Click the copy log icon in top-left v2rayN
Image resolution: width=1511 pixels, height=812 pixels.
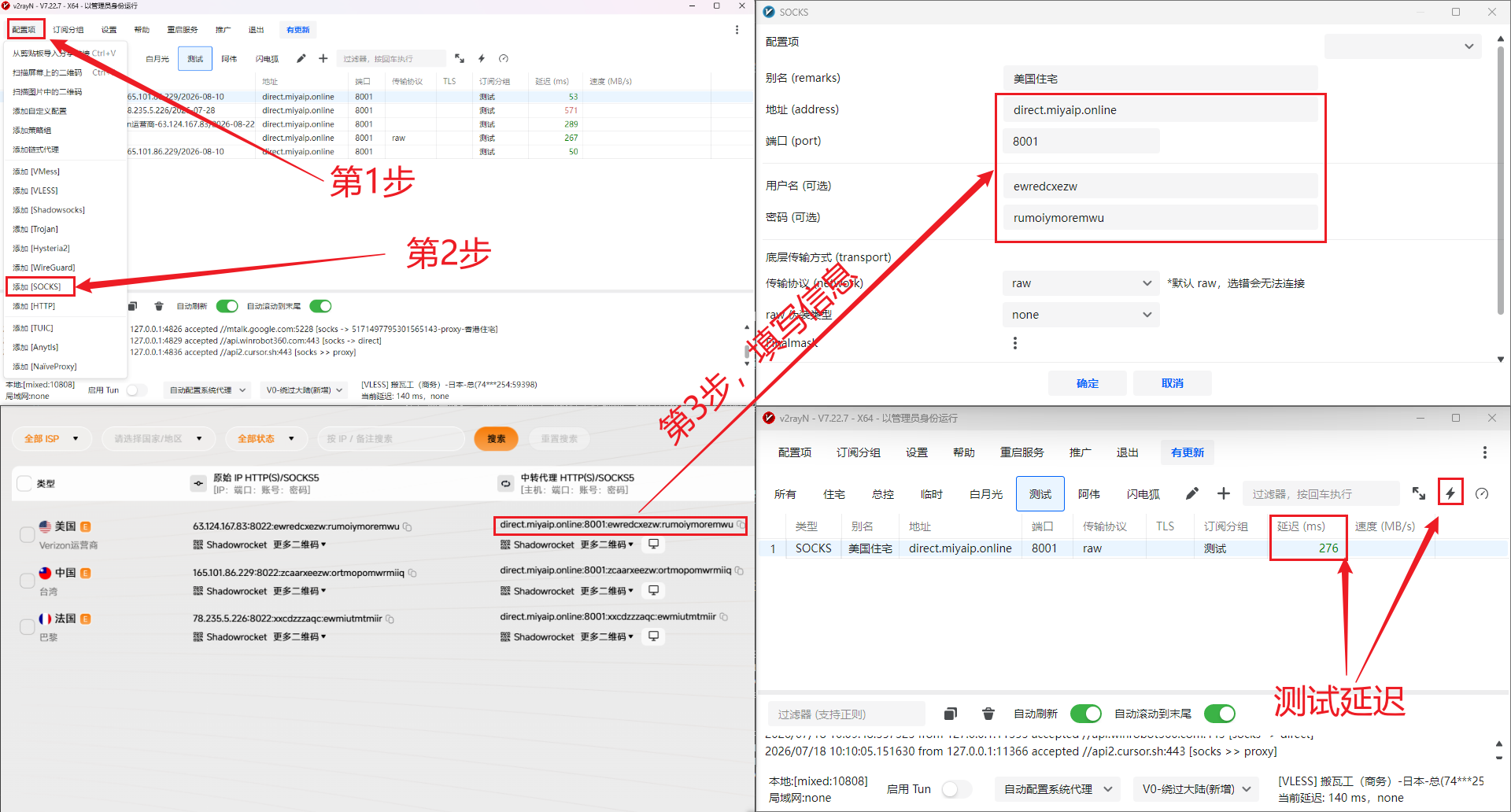(x=133, y=306)
